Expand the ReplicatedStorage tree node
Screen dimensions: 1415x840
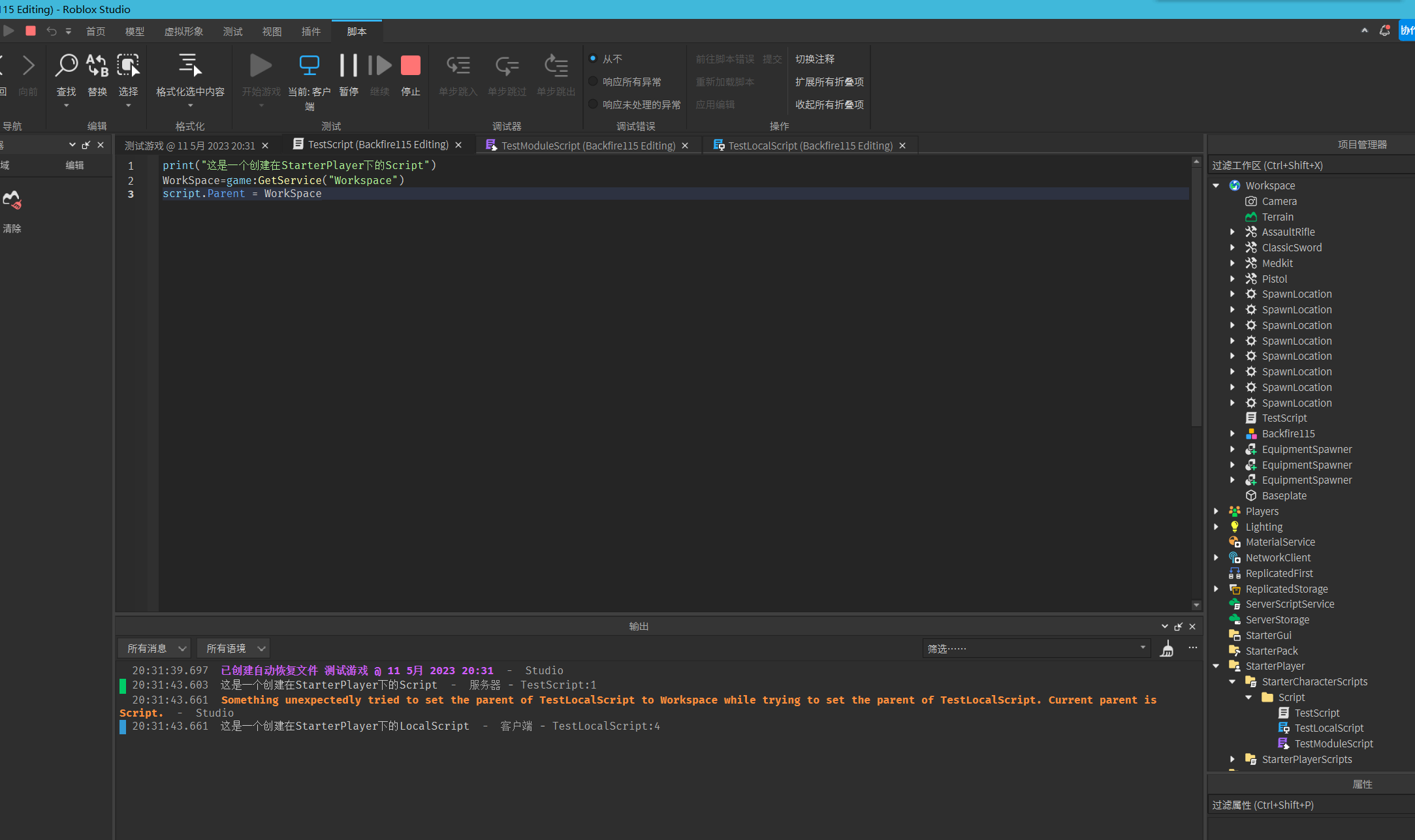click(x=1216, y=589)
